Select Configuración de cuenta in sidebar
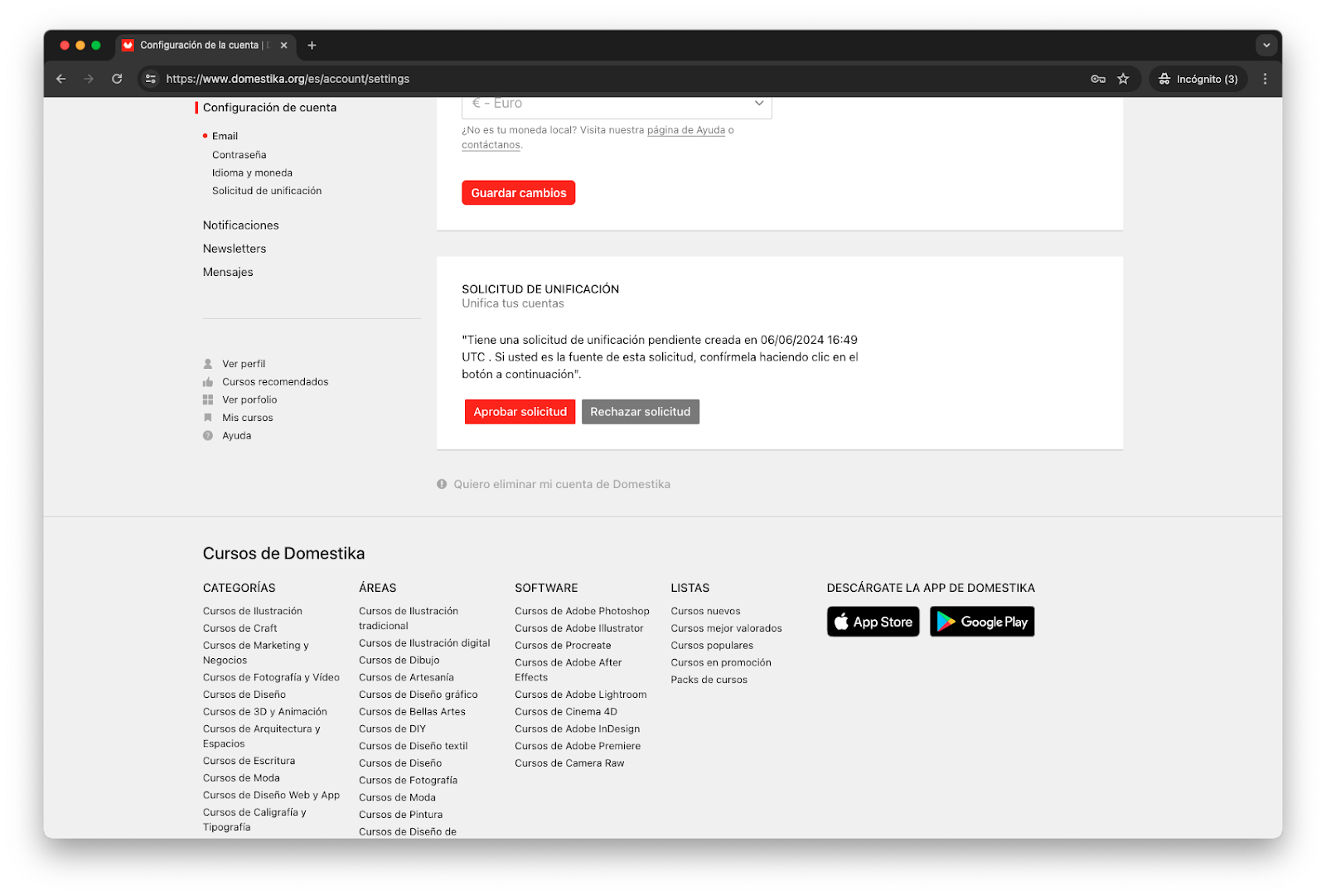Viewport: 1326px width, 896px height. [269, 108]
